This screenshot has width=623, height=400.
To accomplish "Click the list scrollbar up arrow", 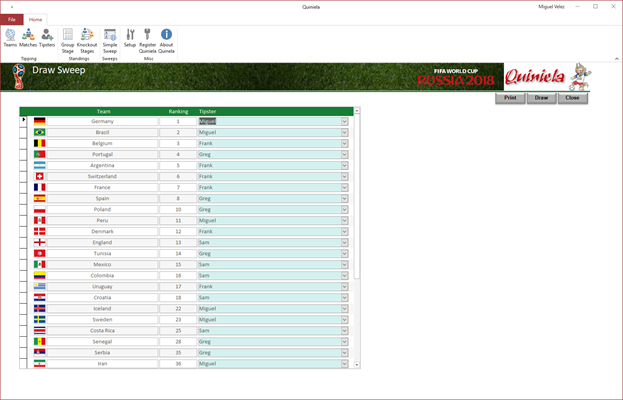I will pyautogui.click(x=357, y=110).
